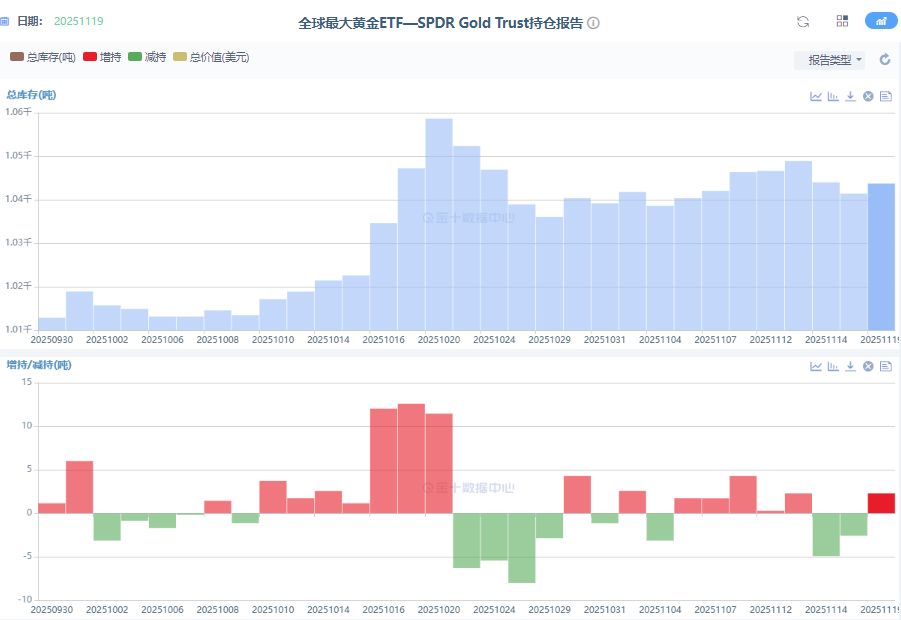This screenshot has height=620, width=901.
Task: Toggle the 减持 legend series
Action: coord(147,57)
